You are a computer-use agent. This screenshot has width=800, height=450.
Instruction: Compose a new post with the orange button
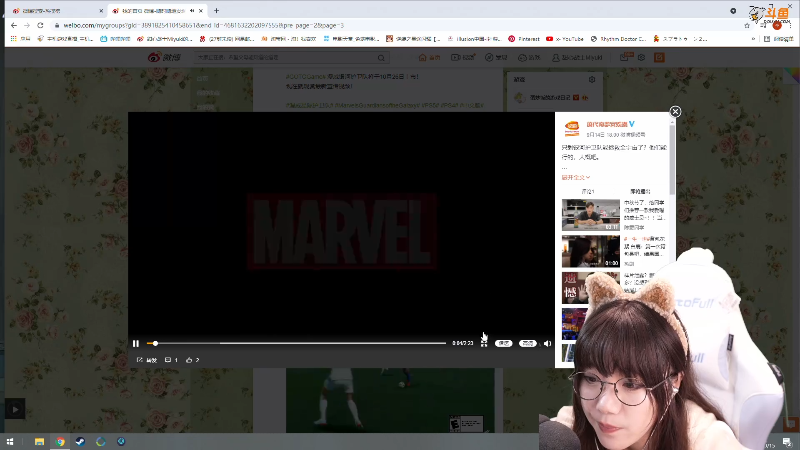(x=659, y=58)
